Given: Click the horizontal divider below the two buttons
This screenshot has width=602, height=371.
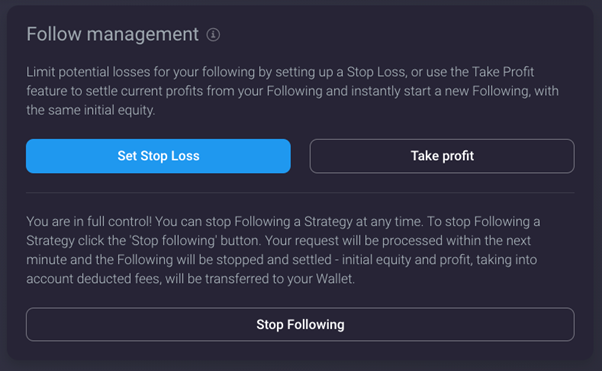Looking at the screenshot, I should (x=300, y=192).
